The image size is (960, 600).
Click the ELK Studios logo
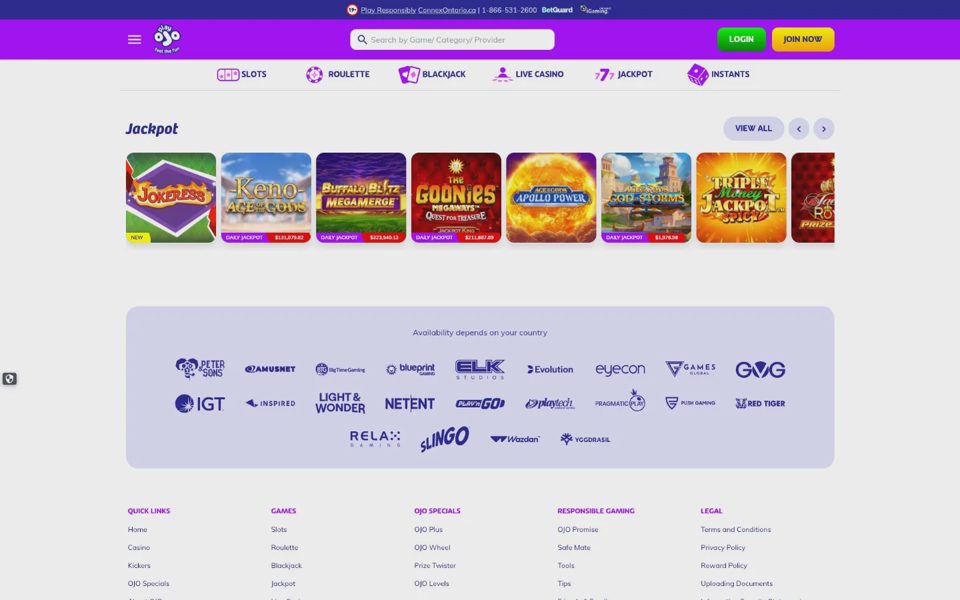pyautogui.click(x=480, y=369)
